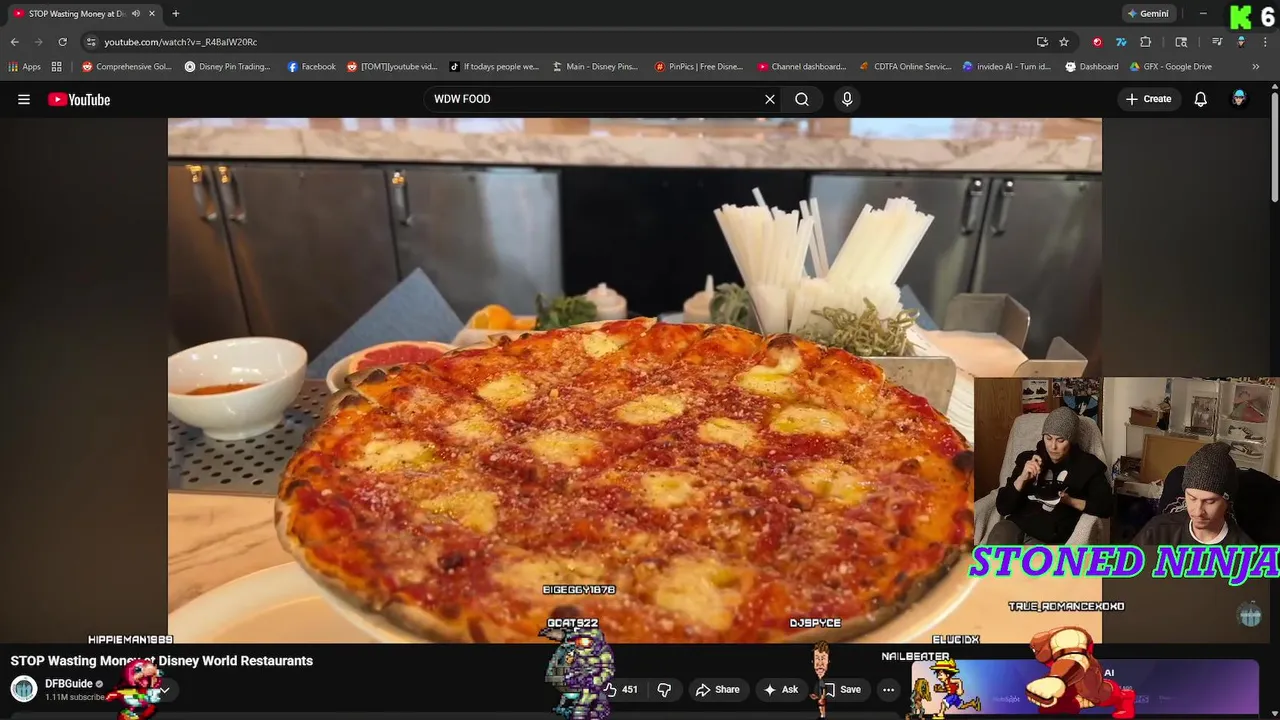Image resolution: width=1280 pixels, height=720 pixels.
Task: Go forward in browser history
Action: (x=38, y=42)
